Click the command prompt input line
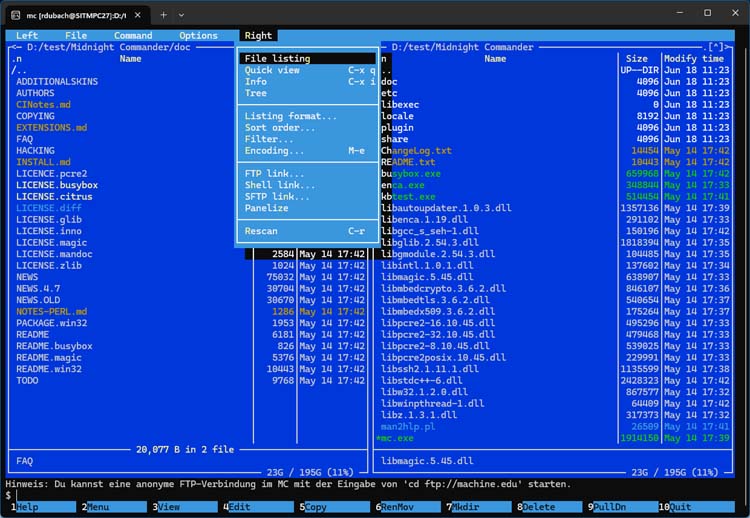 pos(373,495)
